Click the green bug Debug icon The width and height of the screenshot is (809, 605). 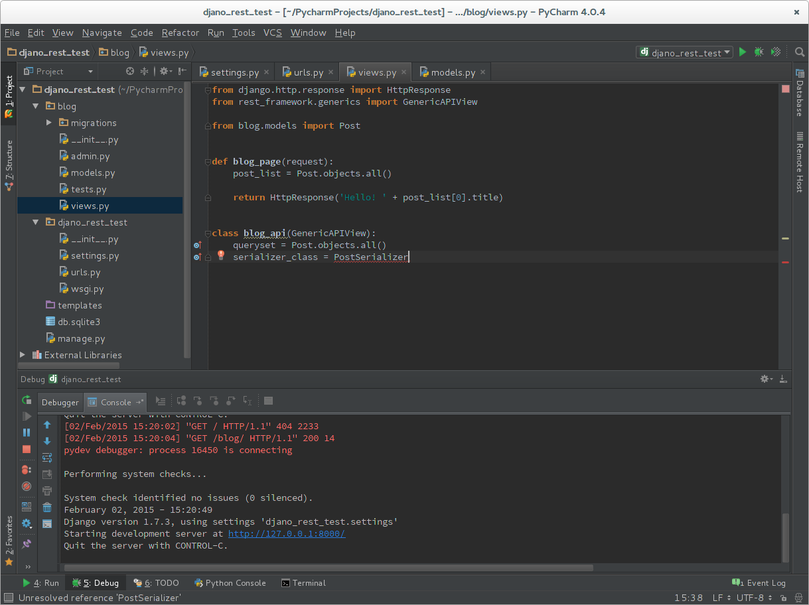pos(758,52)
